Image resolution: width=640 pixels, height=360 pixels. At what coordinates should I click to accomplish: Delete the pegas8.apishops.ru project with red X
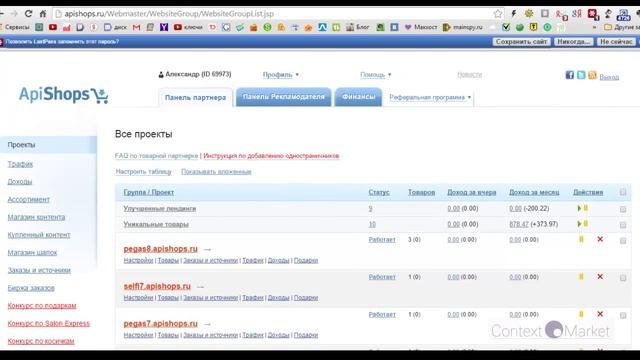click(600, 239)
